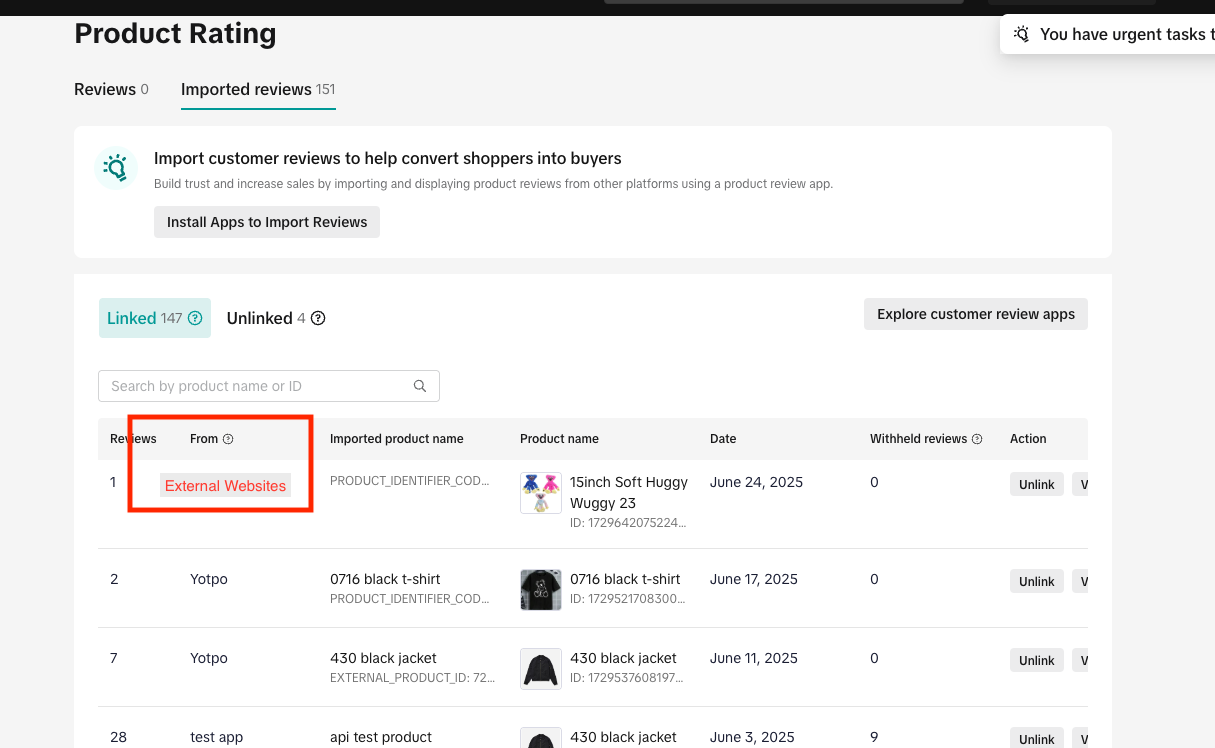Click the External Websites source label
The image size is (1215, 748).
pos(225,486)
